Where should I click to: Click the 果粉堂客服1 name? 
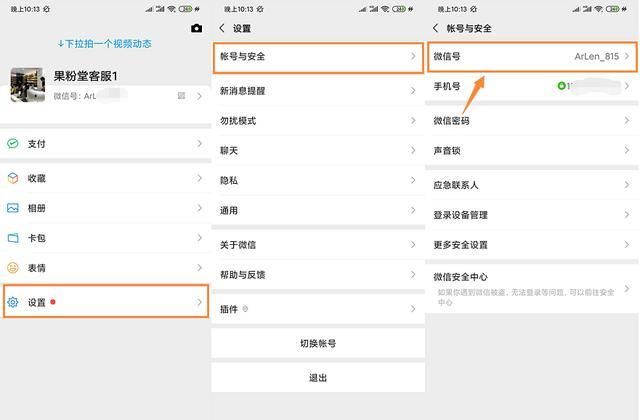click(x=85, y=76)
